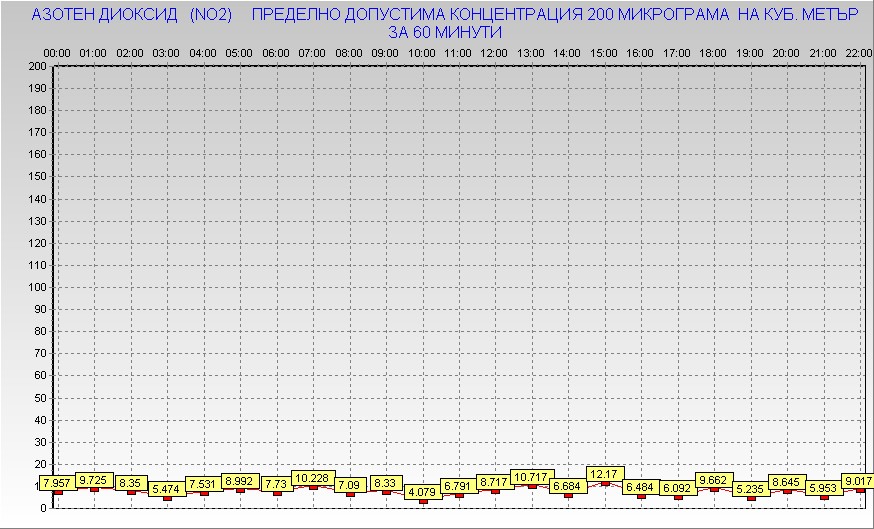Click the subtitle 'ЗА 60 МИНУТИ'
This screenshot has height=529, width=874.
tap(445, 32)
